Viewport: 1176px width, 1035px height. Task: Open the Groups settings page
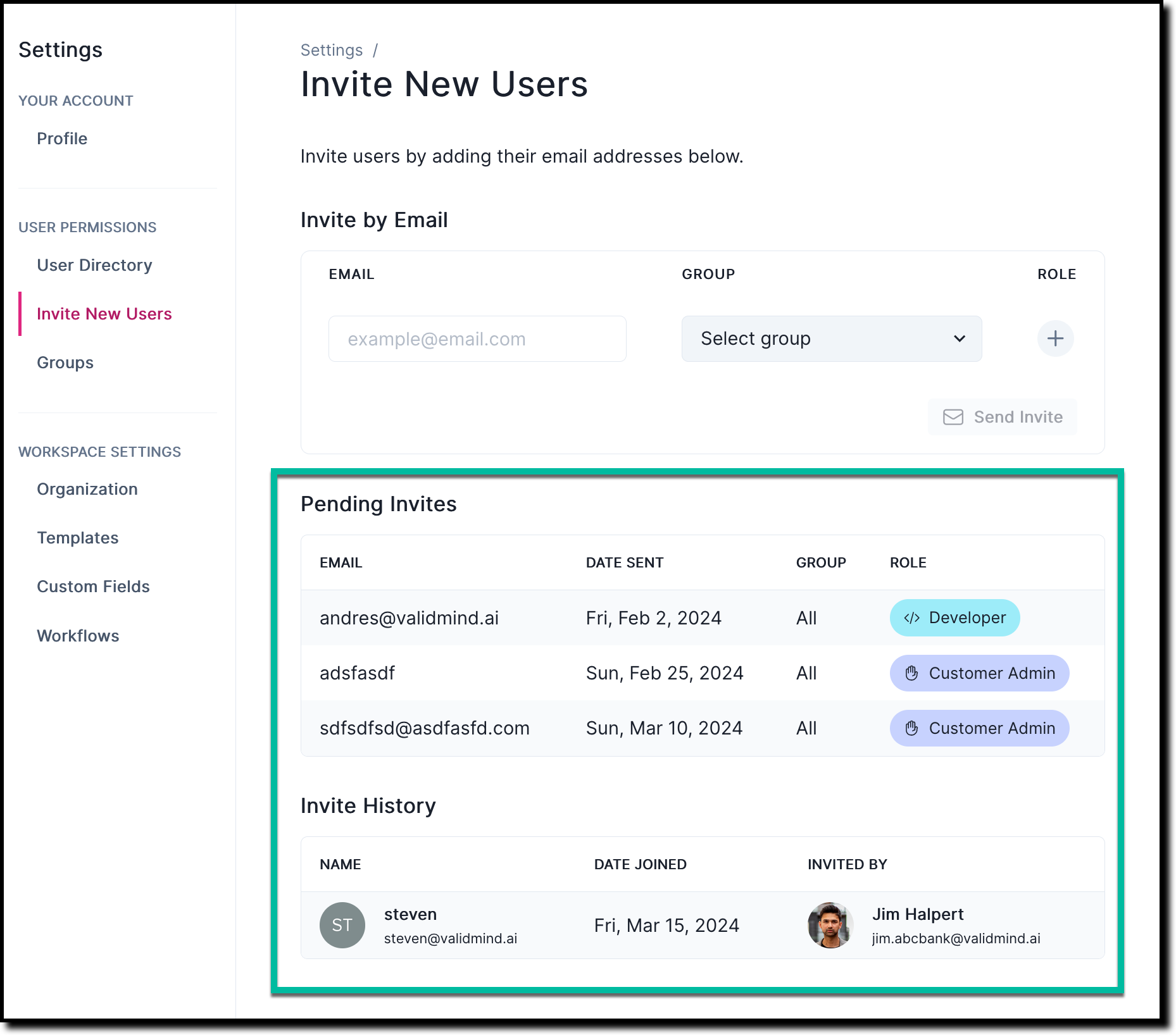[65, 363]
